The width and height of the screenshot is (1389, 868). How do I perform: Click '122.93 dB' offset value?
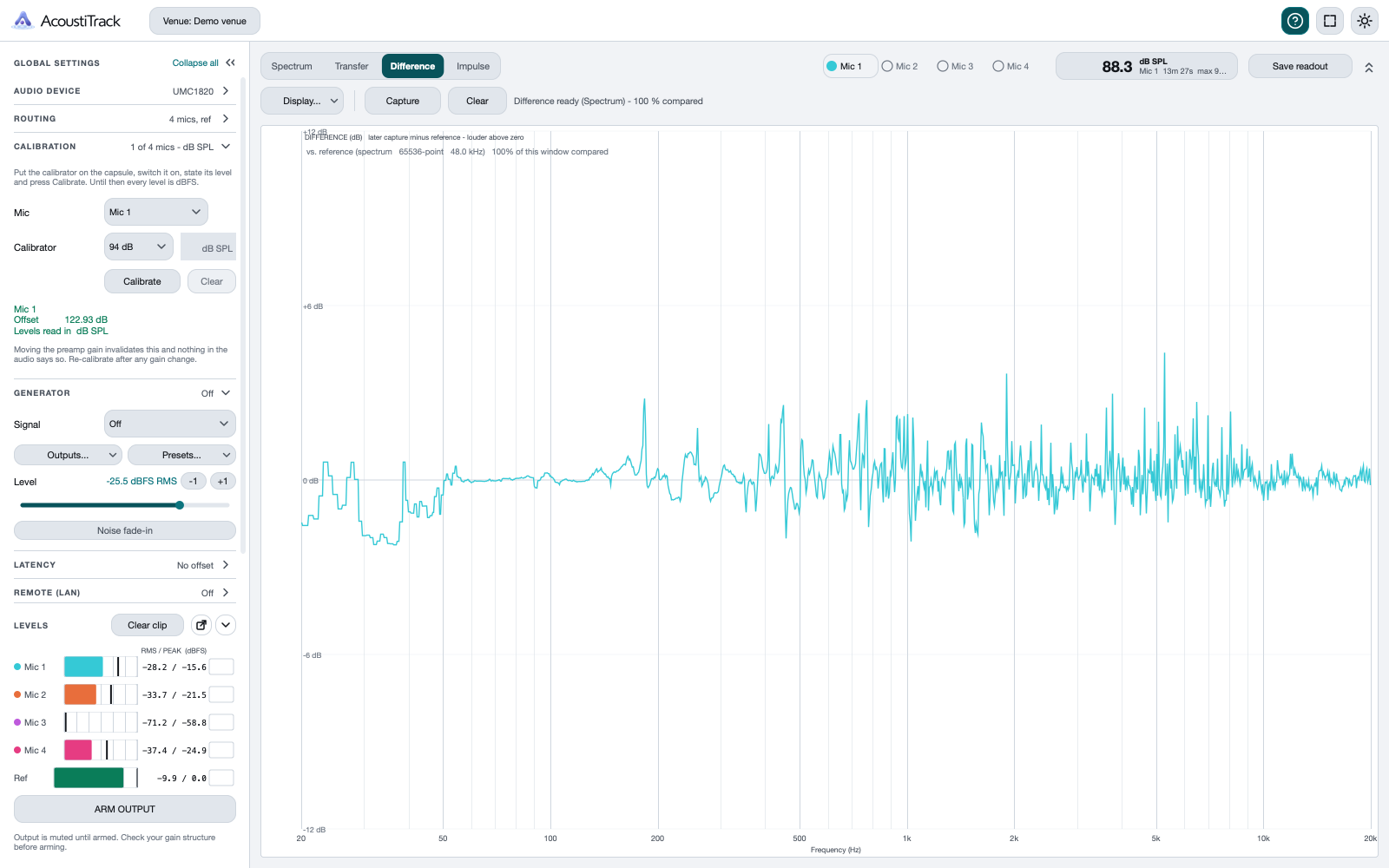(x=86, y=319)
